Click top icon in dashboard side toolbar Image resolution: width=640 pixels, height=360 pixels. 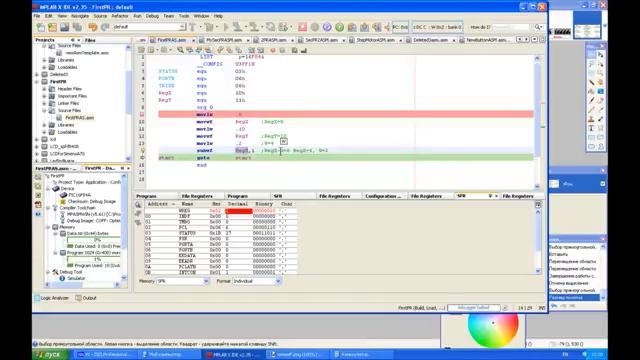(x=38, y=177)
